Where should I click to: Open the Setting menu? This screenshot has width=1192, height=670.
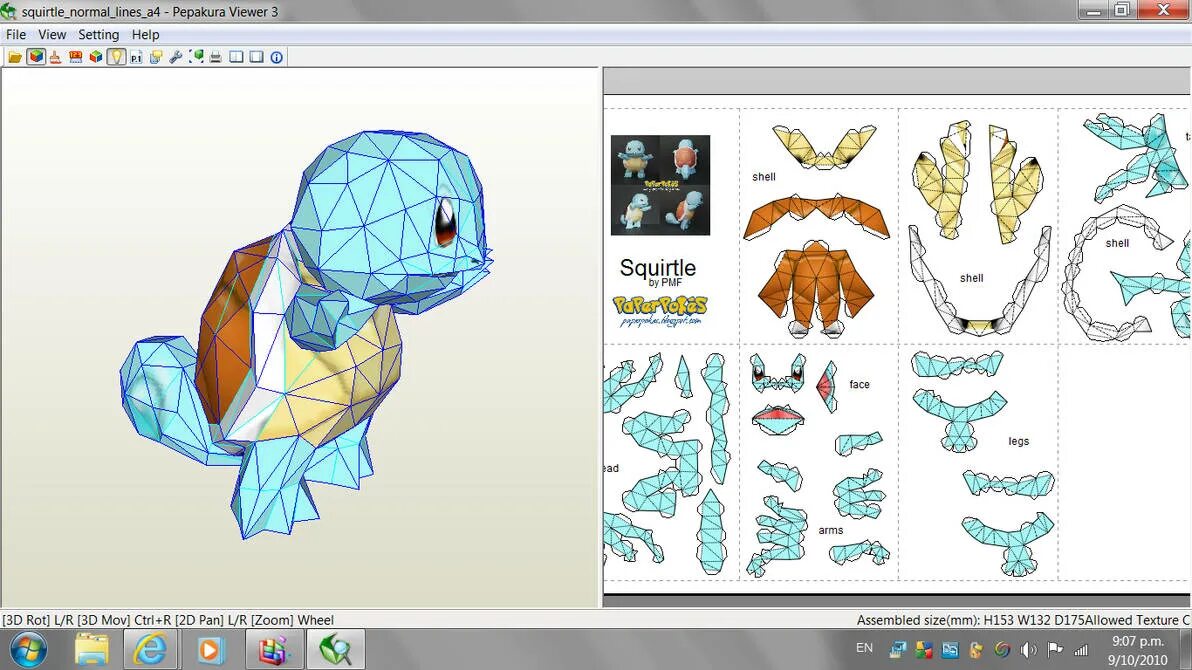tap(99, 34)
